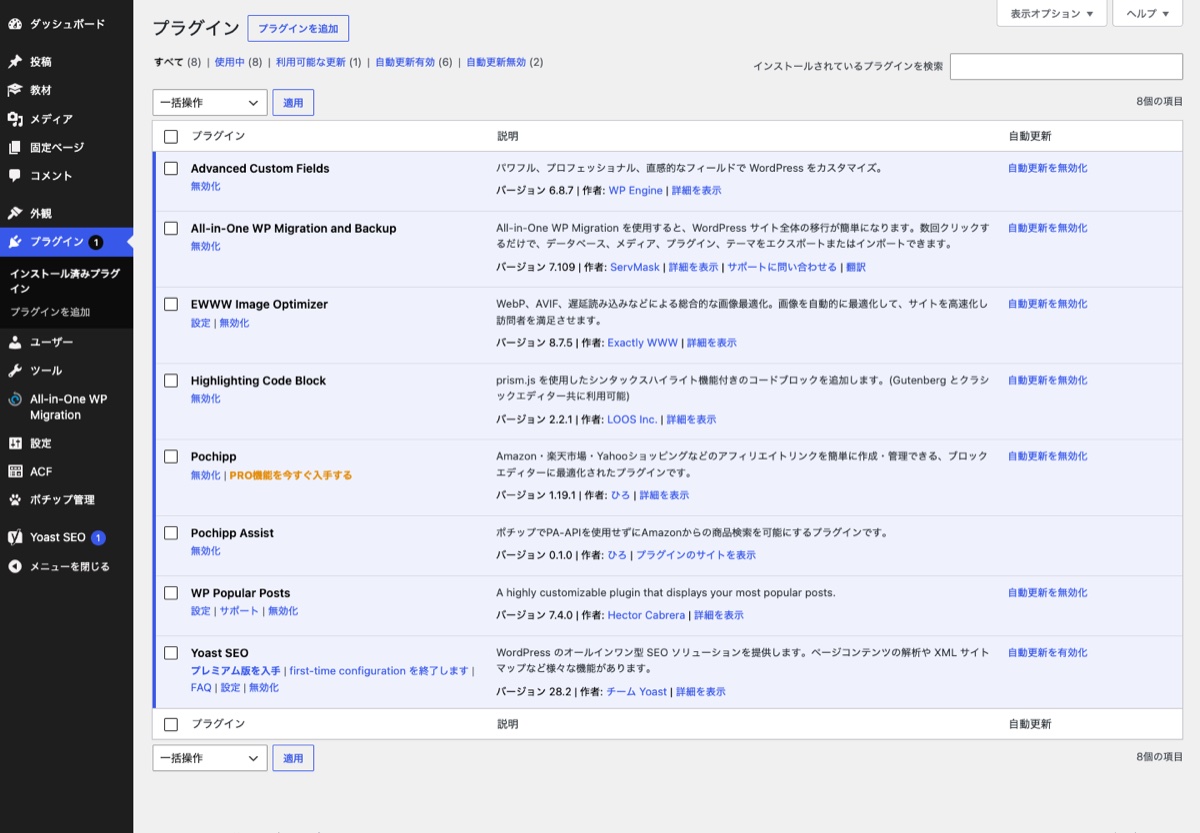
Task: Open Yoast SEO FAQ link
Action: [x=201, y=688]
